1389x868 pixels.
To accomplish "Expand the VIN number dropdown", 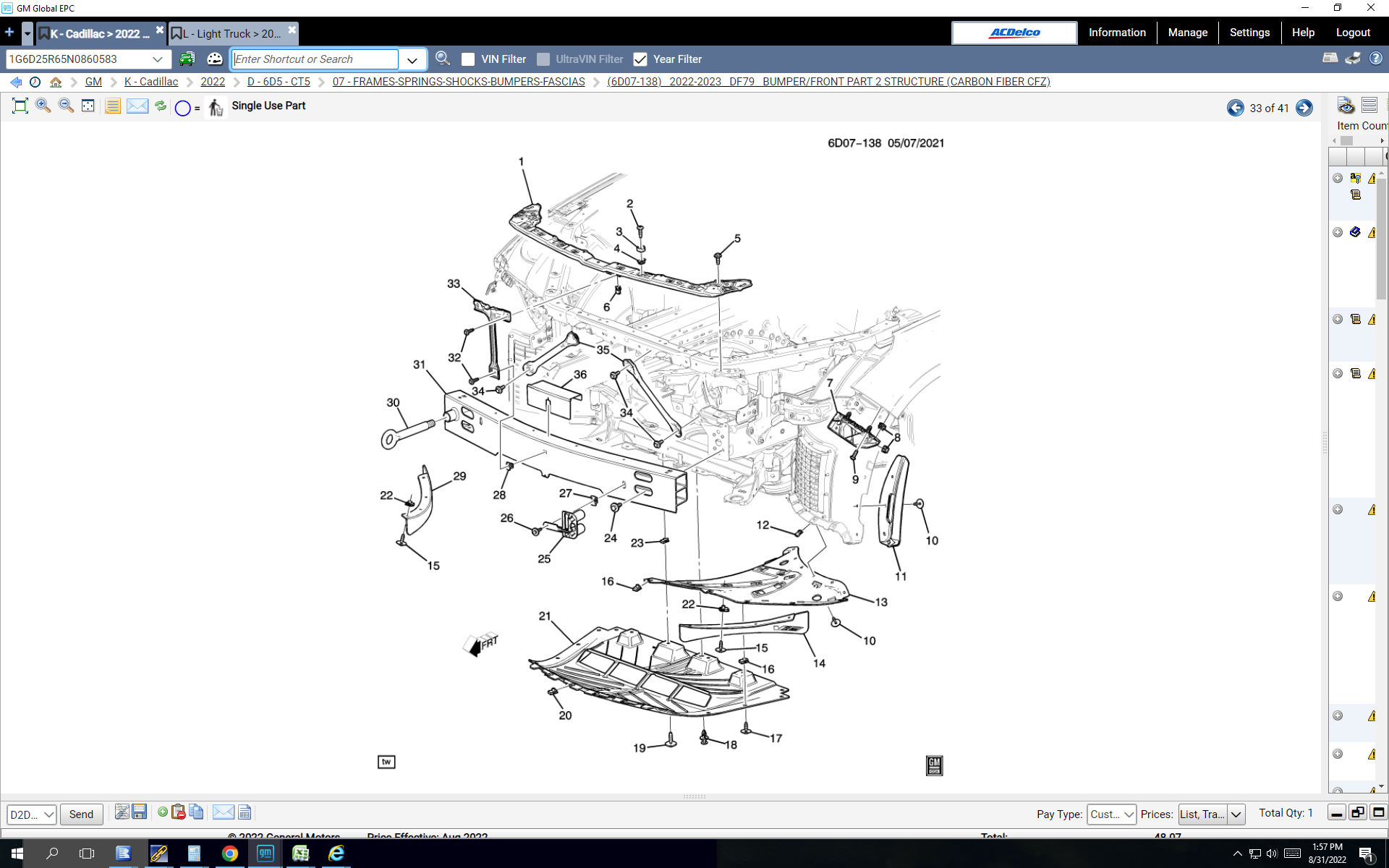I will 158,59.
